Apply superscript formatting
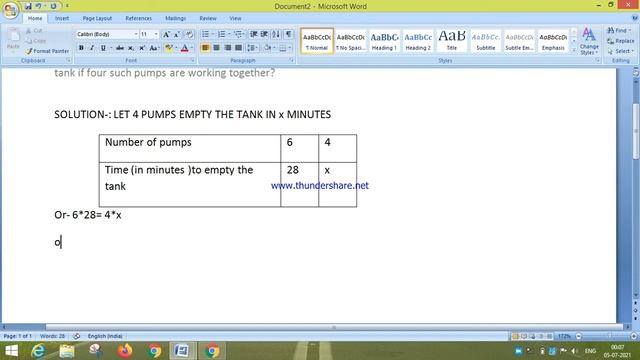 [142, 48]
